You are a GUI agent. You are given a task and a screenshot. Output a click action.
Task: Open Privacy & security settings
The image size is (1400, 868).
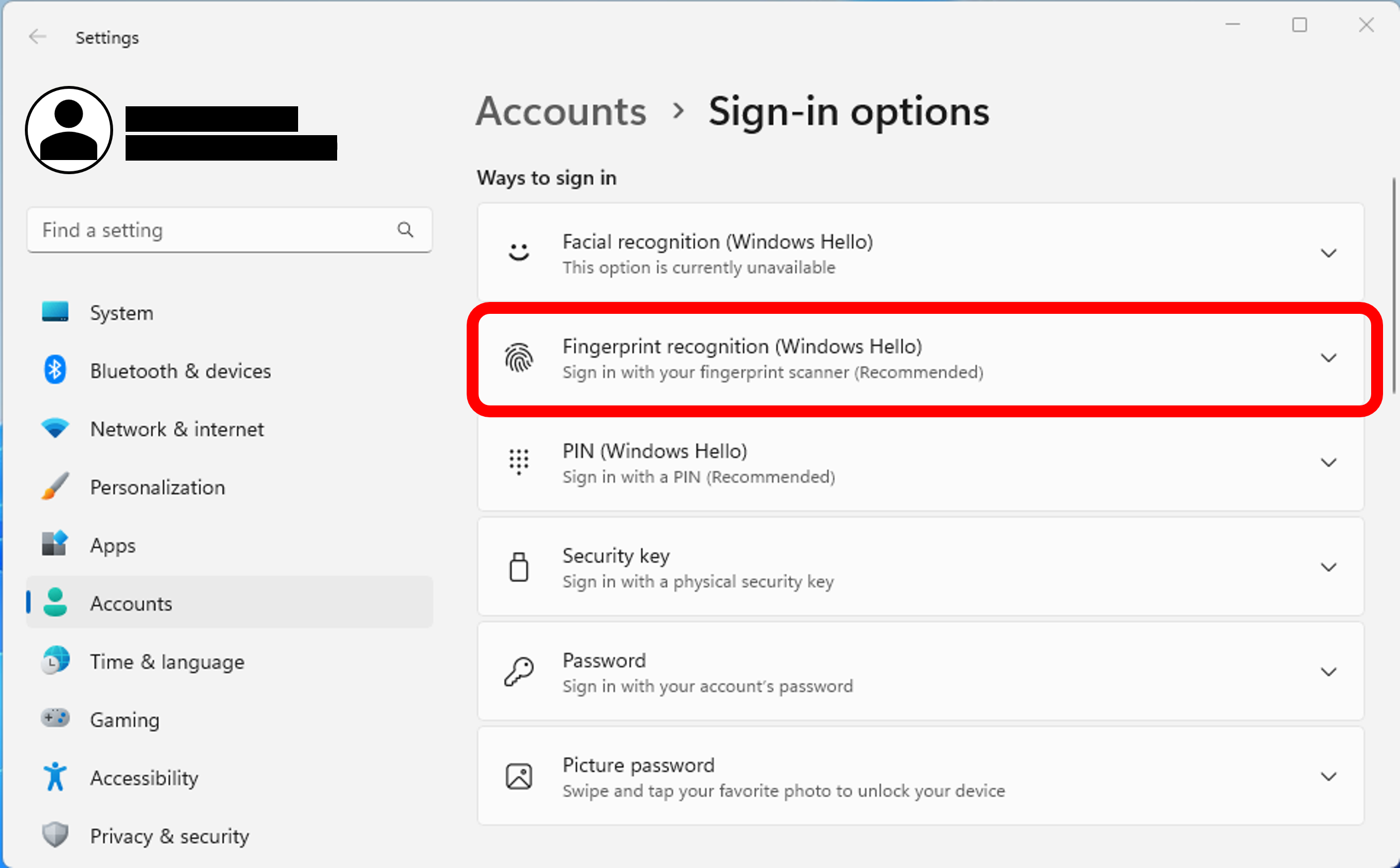(169, 836)
